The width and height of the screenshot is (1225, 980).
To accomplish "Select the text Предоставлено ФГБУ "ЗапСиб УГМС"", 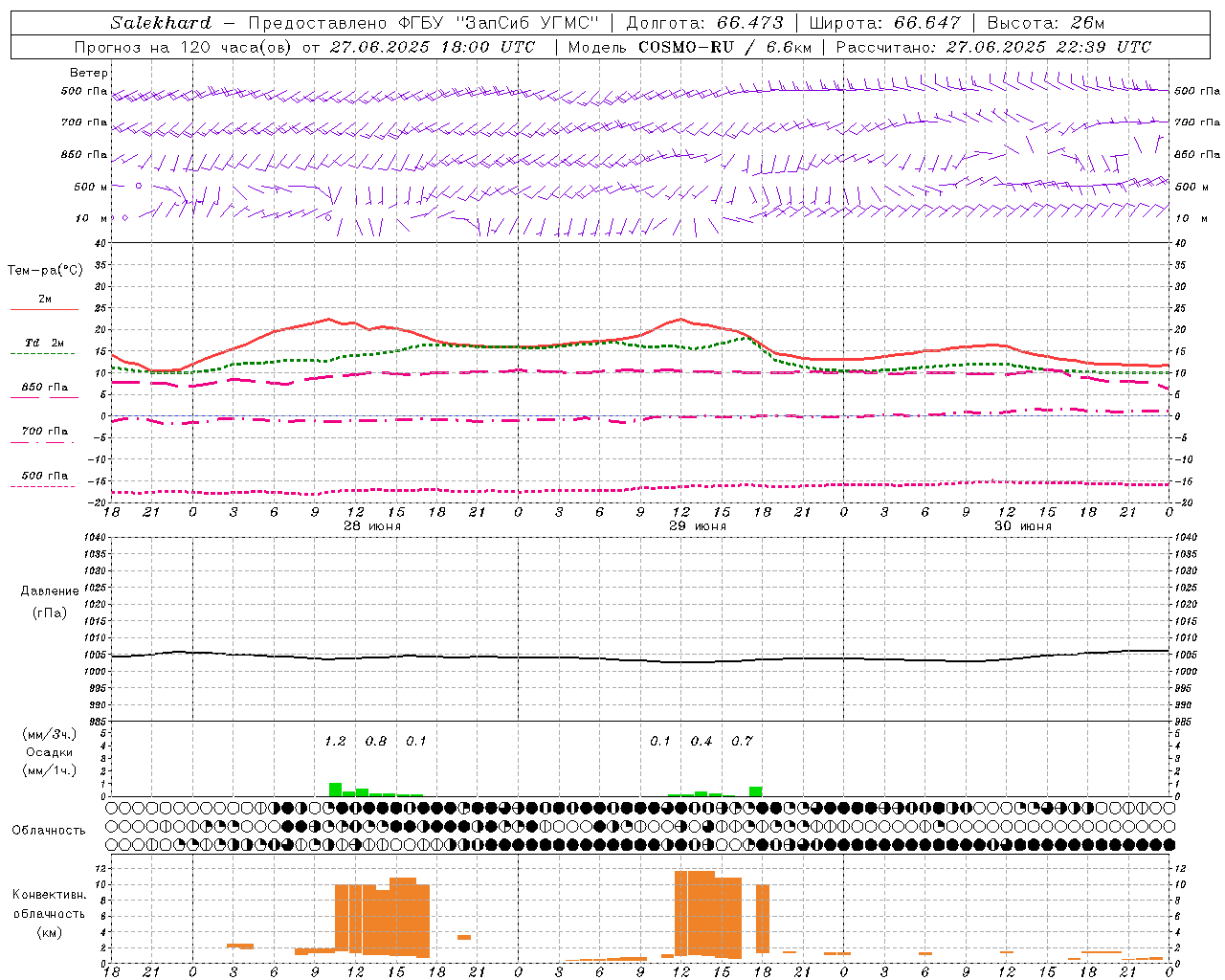I will [x=423, y=23].
